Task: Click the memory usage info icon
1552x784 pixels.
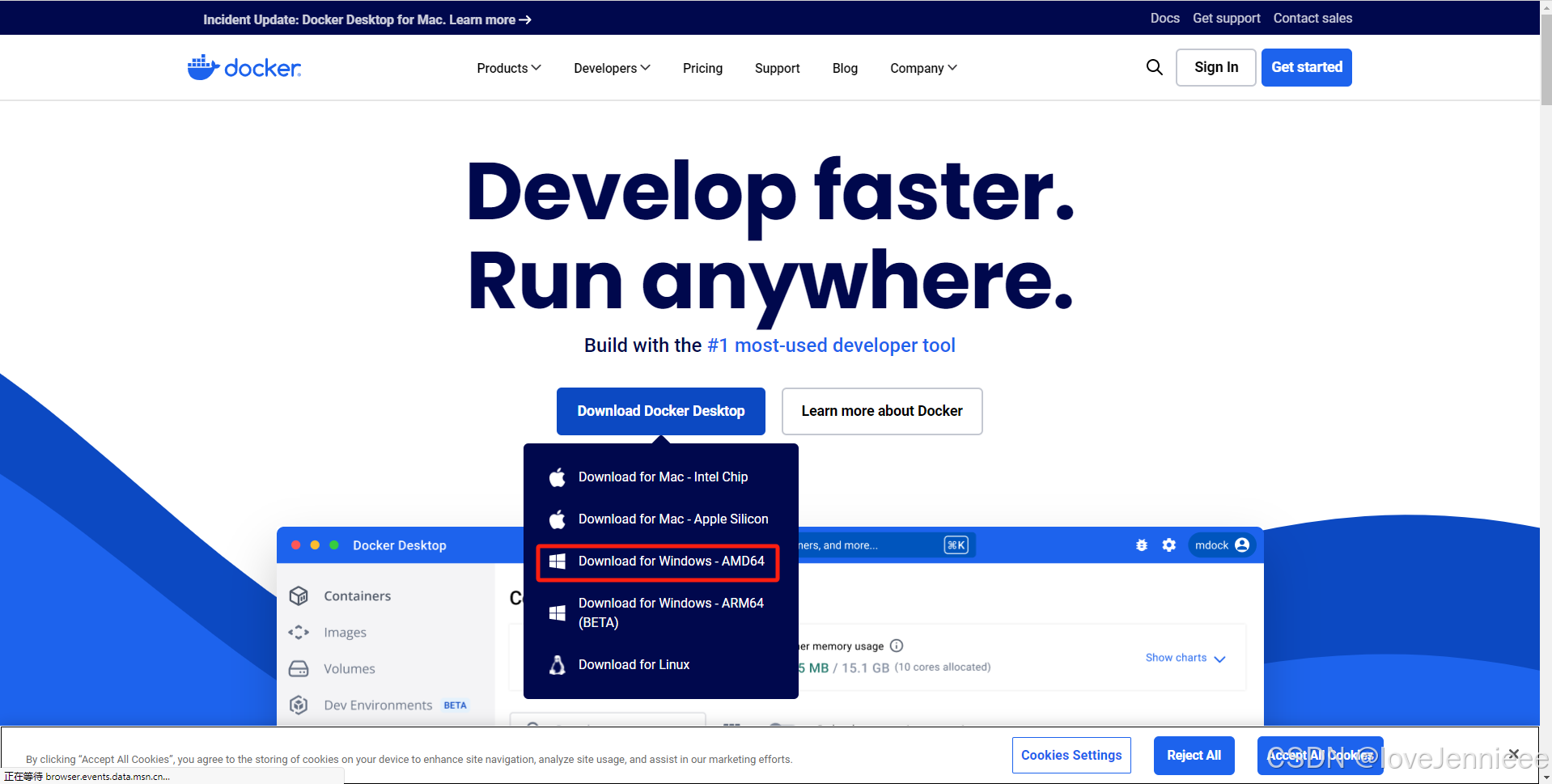Action: [x=897, y=646]
